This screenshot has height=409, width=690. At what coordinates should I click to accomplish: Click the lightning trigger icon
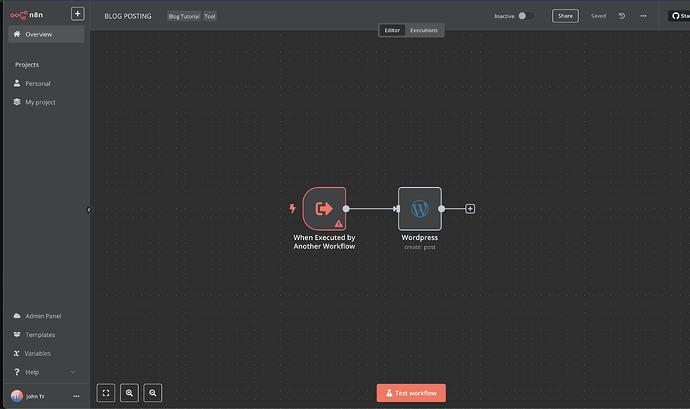click(292, 208)
